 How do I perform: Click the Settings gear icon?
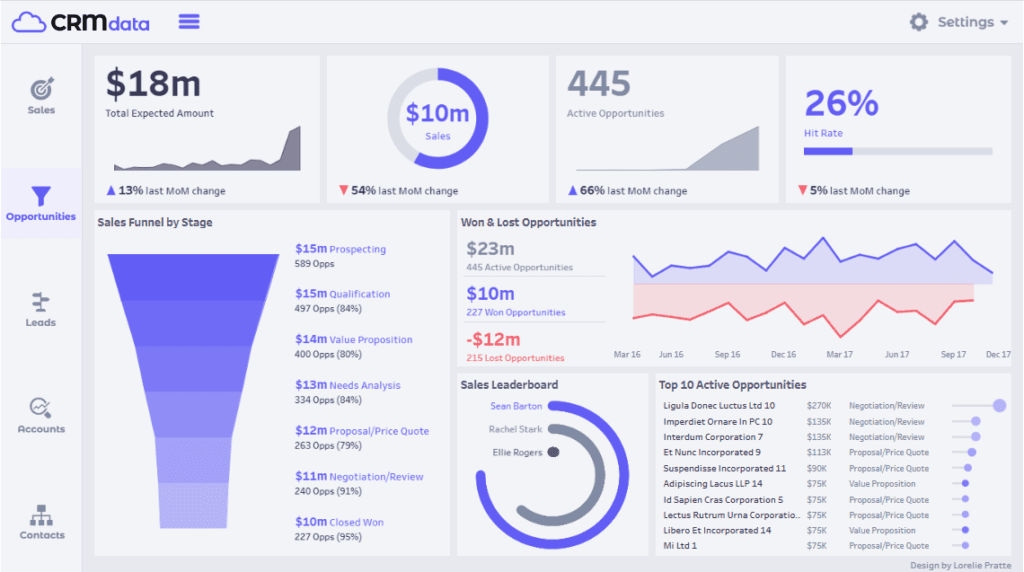[x=918, y=22]
